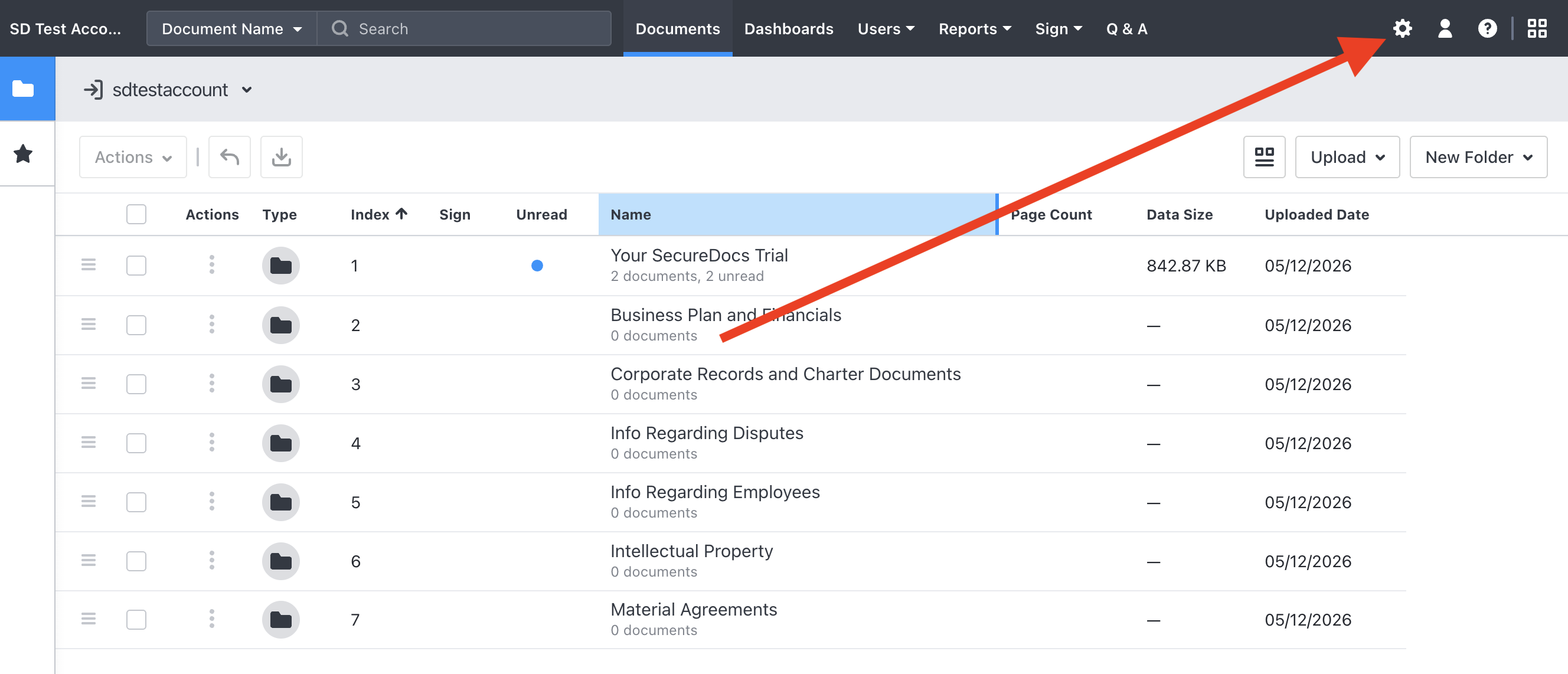1568x674 pixels.
Task: Check the Your SecureDocs Trial row checkbox
Action: pos(136,265)
